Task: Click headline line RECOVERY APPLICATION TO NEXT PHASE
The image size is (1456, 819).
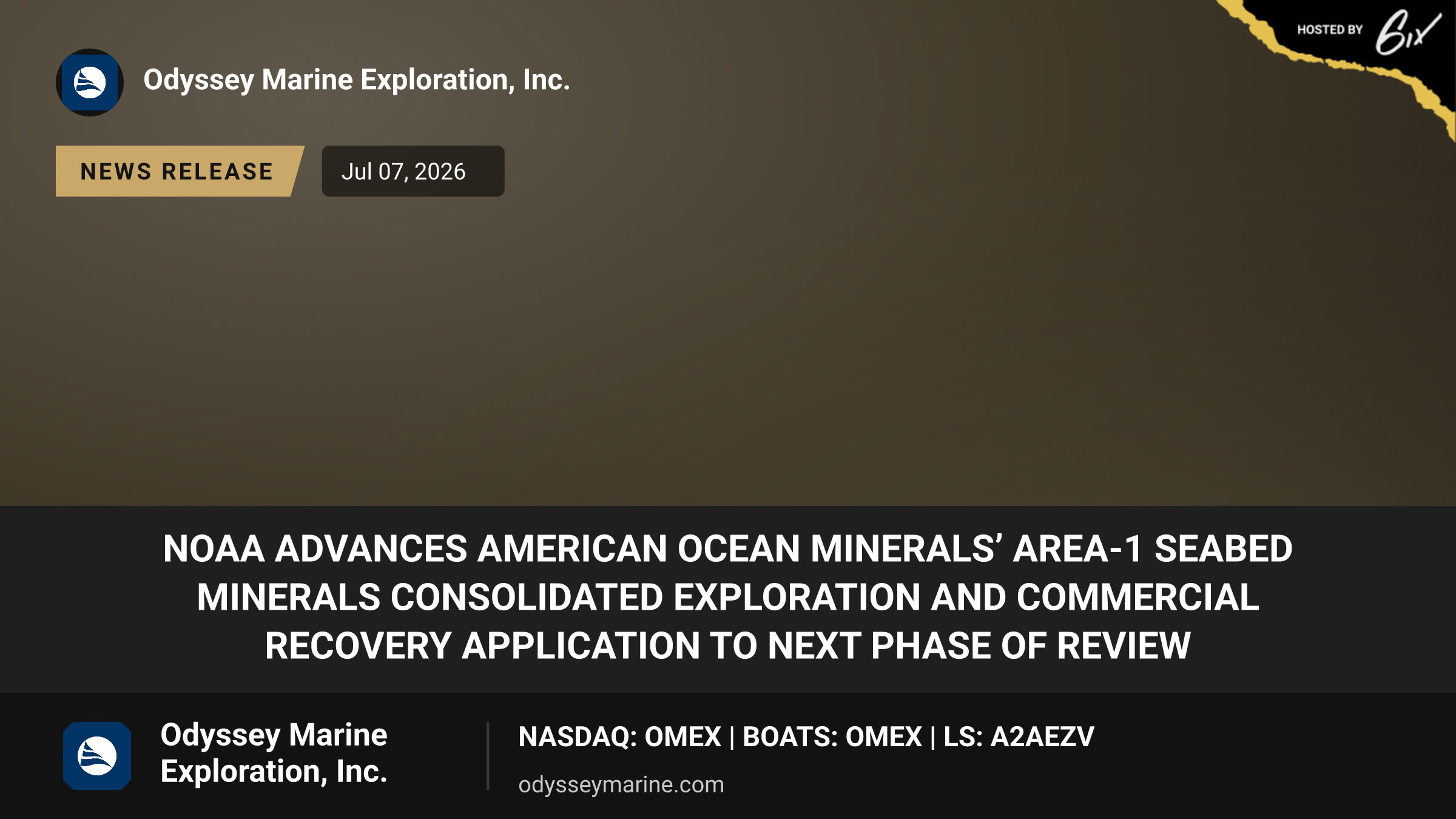Action: (728, 645)
